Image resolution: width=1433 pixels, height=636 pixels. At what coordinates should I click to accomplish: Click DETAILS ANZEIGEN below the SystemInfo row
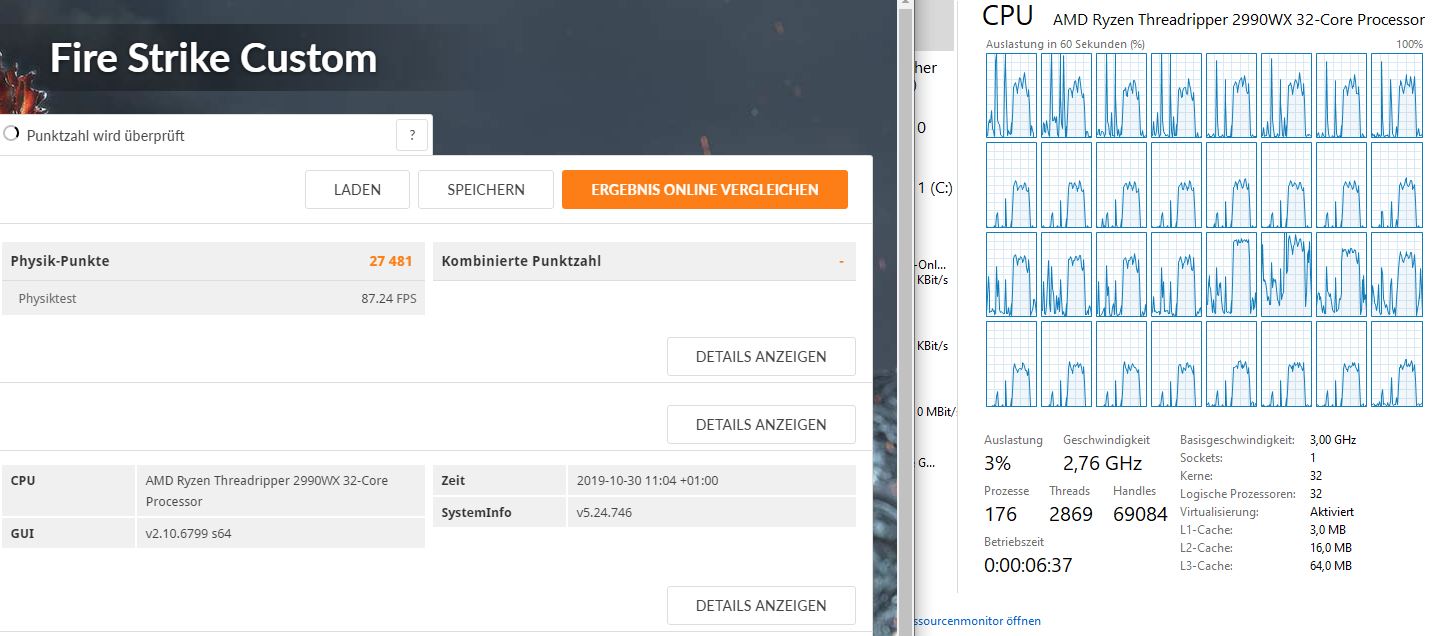[761, 605]
